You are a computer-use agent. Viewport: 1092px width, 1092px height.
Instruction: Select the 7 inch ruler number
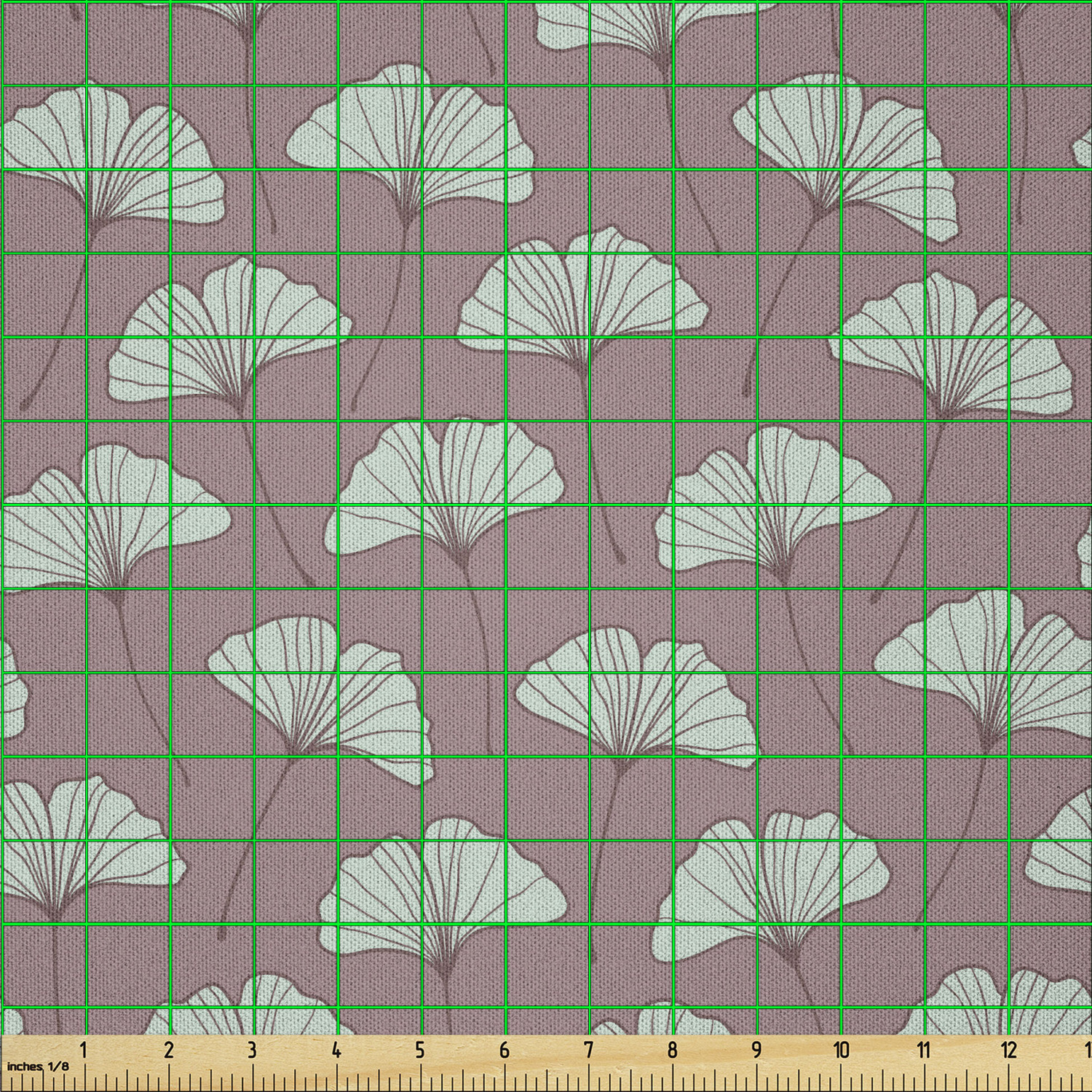[588, 1050]
